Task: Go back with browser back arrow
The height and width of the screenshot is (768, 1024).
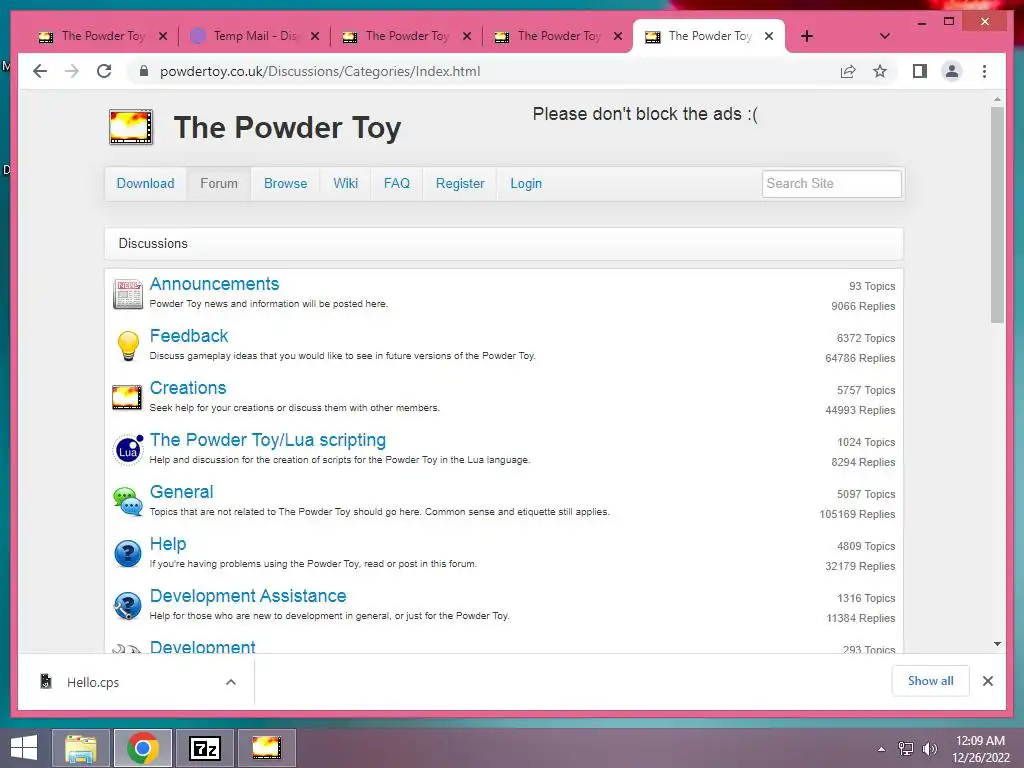Action: point(40,71)
